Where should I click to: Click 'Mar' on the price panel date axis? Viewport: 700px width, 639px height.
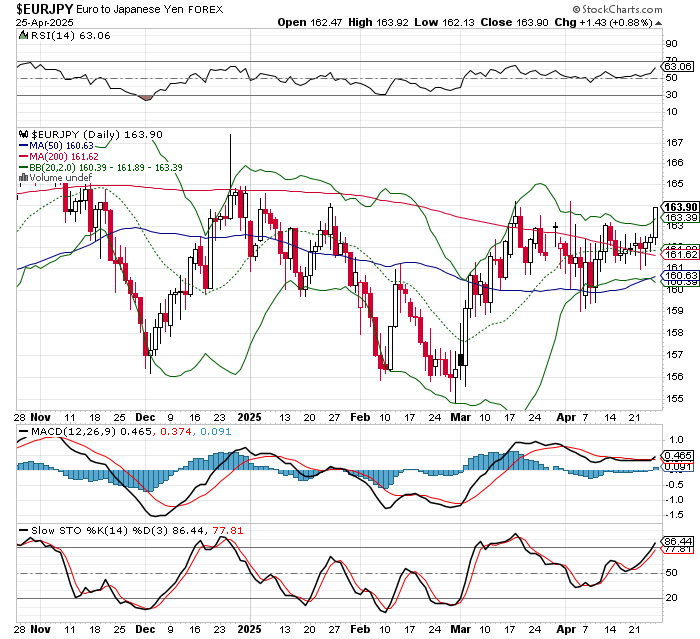coord(460,418)
